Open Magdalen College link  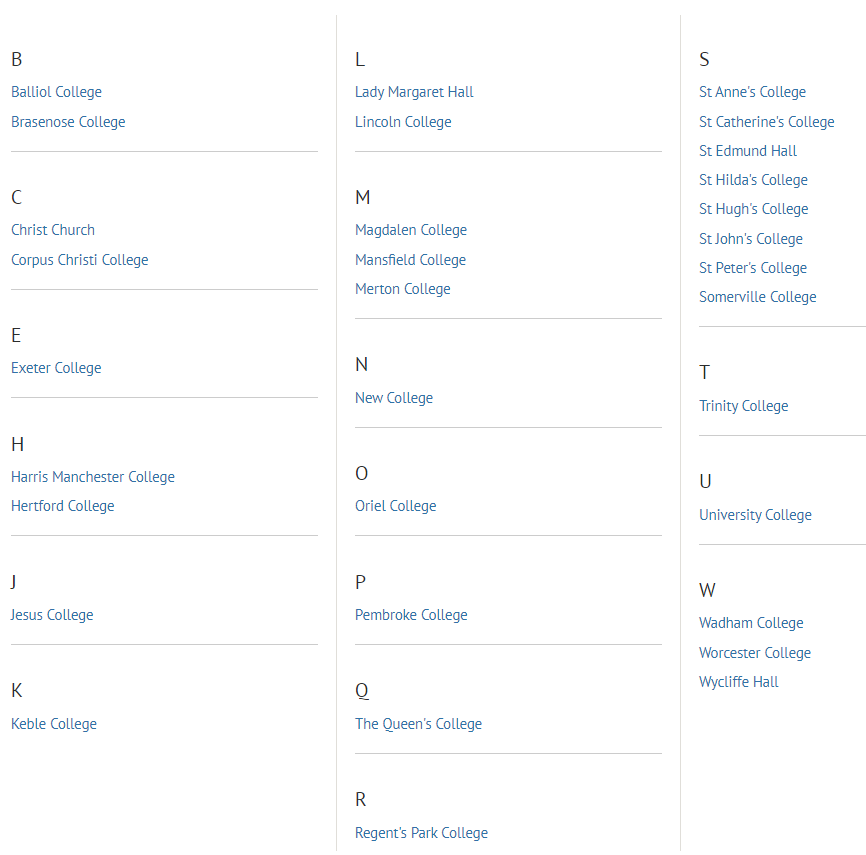411,230
